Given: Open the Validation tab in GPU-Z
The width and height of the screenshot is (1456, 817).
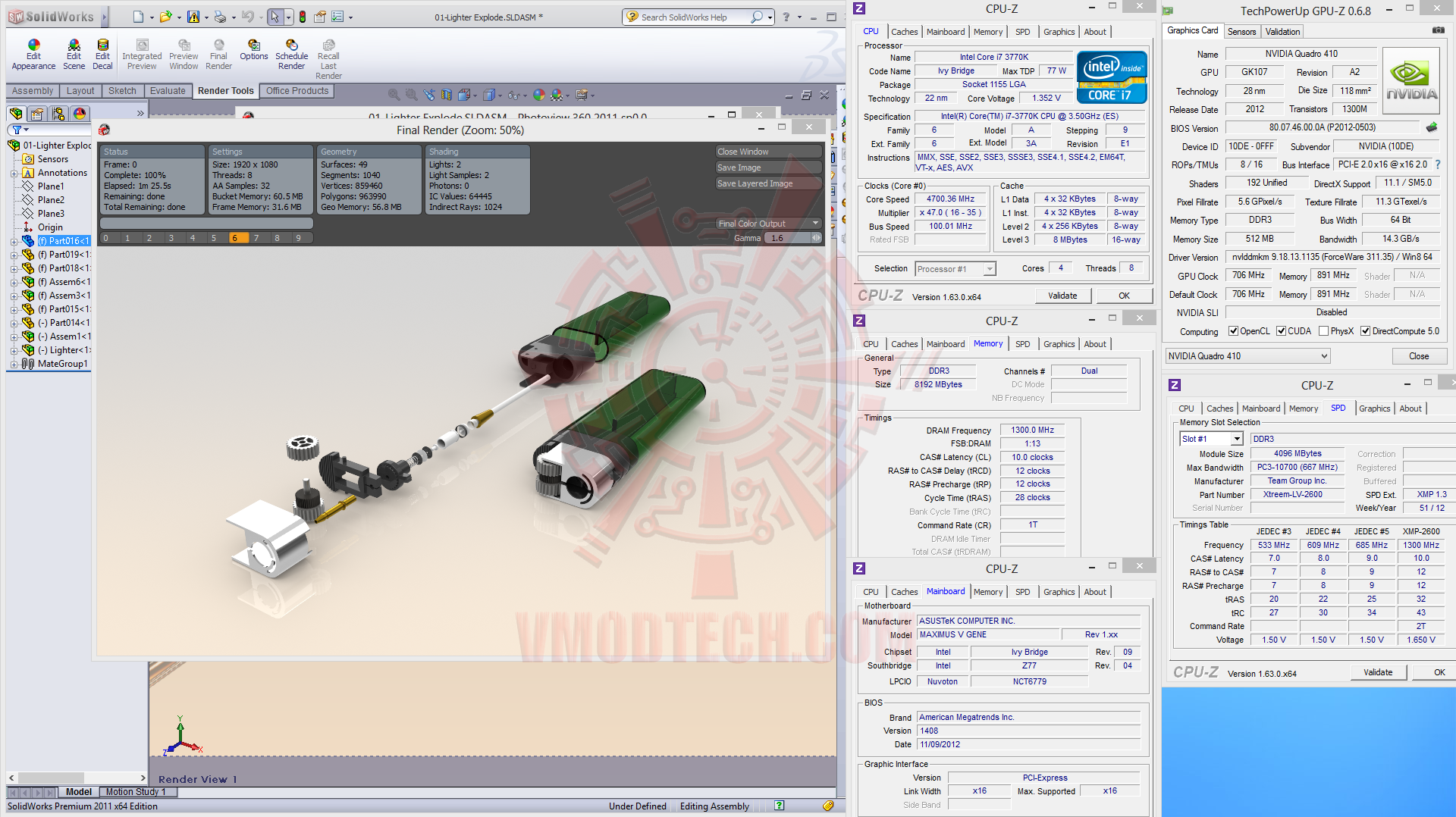Looking at the screenshot, I should click(1282, 32).
